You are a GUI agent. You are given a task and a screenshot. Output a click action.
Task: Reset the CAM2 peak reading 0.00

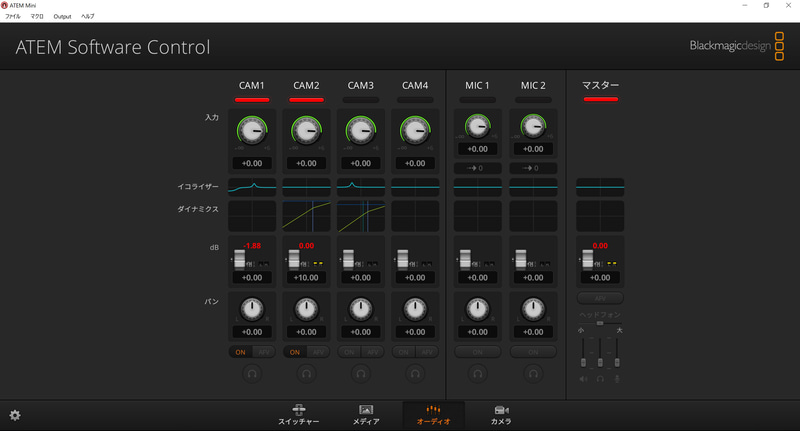[x=306, y=246]
